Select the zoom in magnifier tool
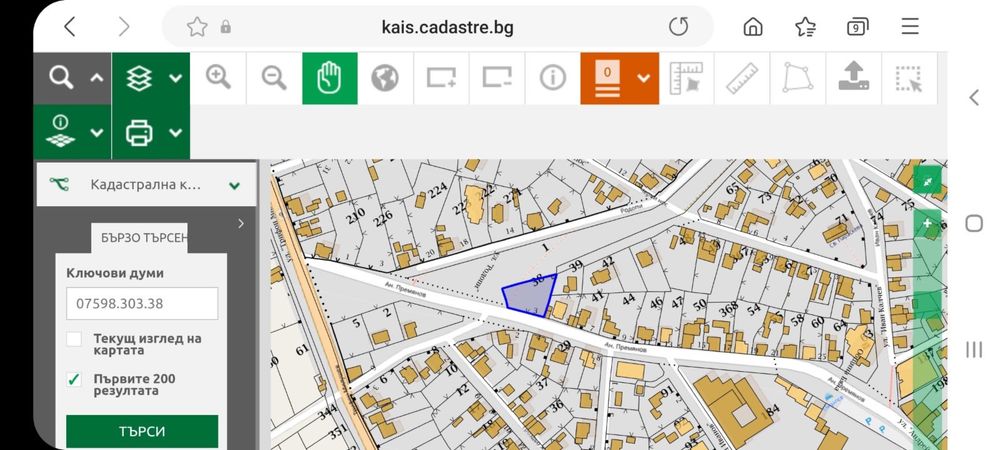The width and height of the screenshot is (1000, 450). pyautogui.click(x=218, y=78)
